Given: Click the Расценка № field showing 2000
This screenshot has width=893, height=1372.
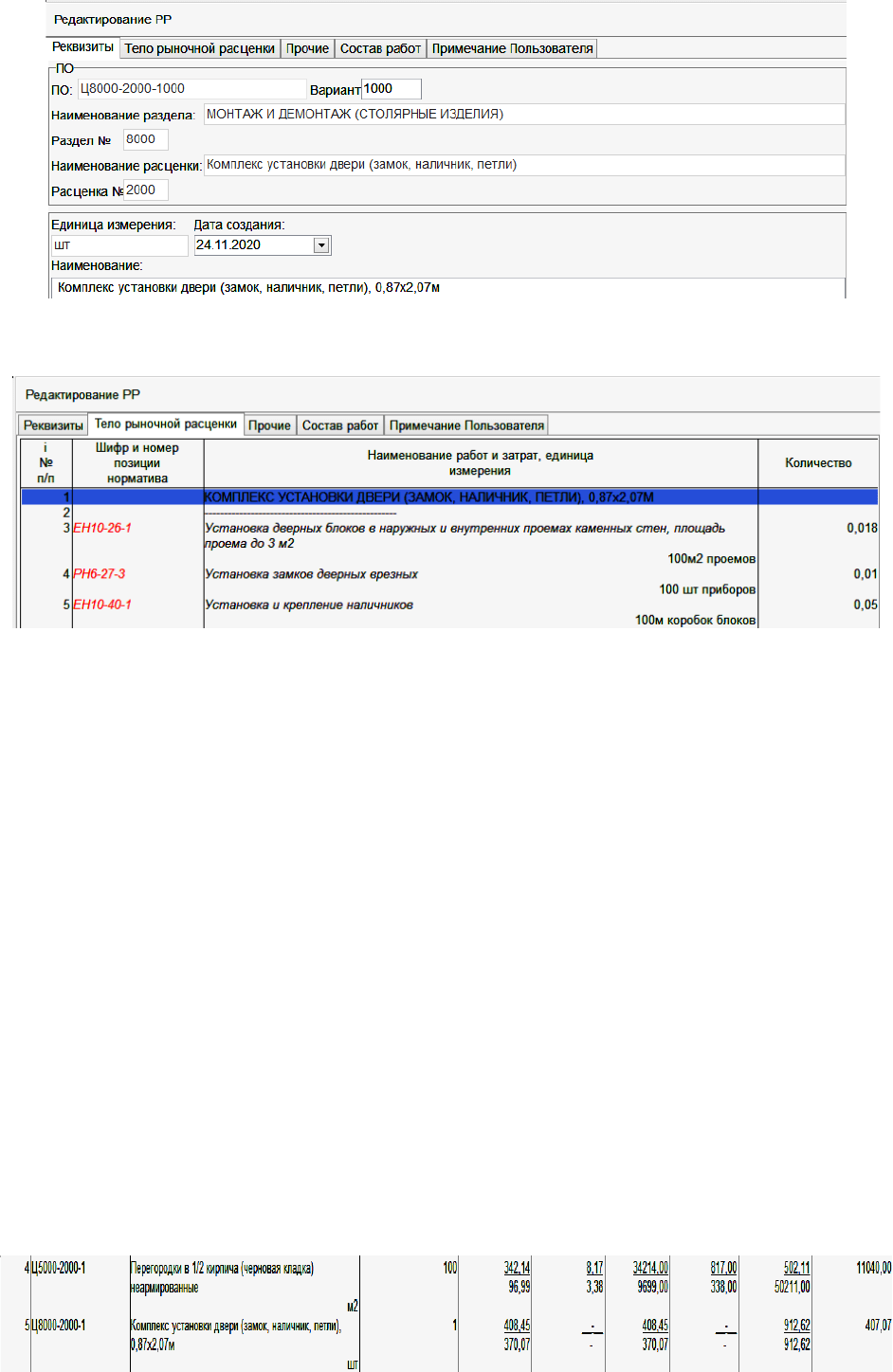Looking at the screenshot, I should [146, 190].
